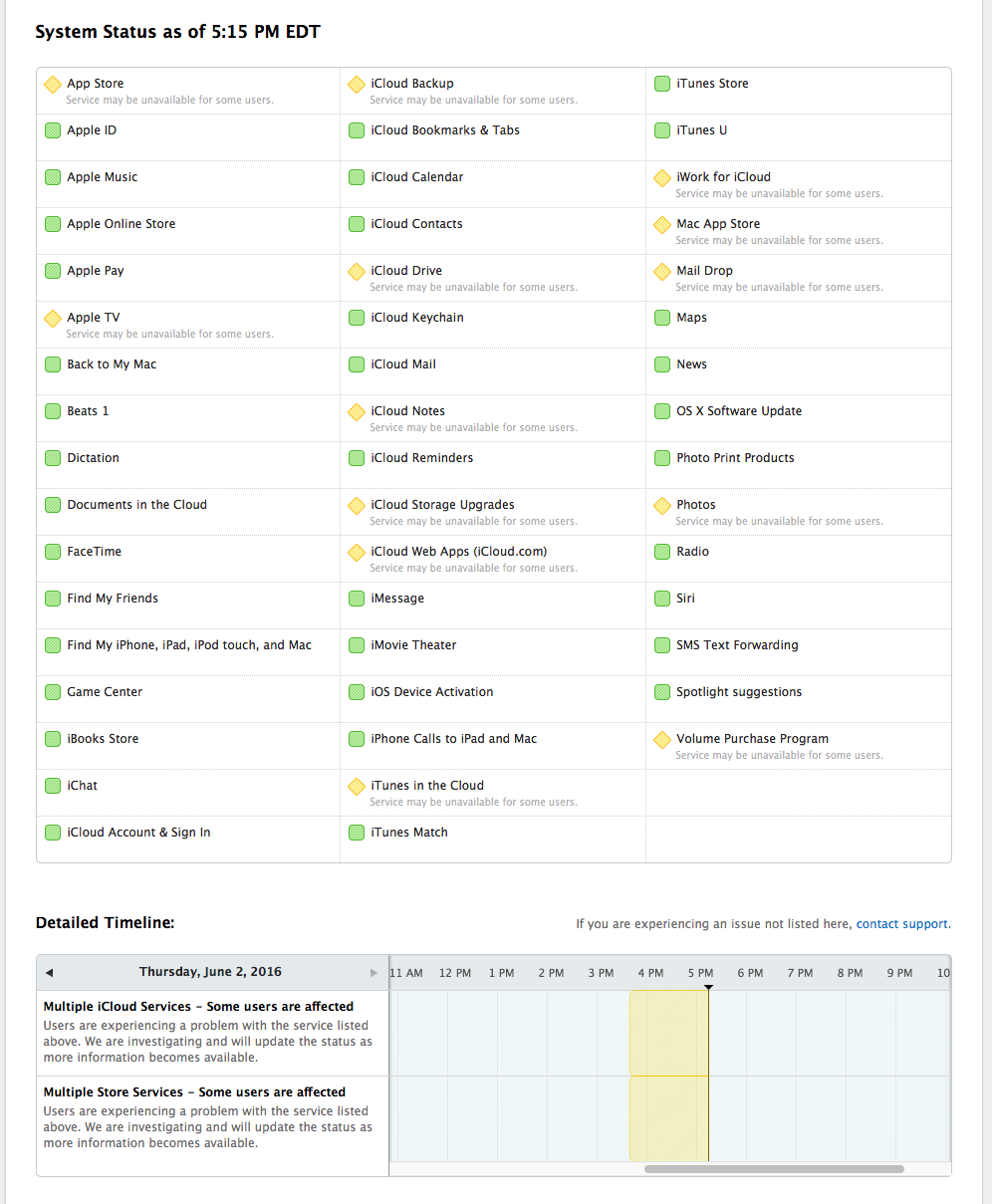The image size is (992, 1204).
Task: Click the timeline horizontal scrollbar
Action: coord(774,1169)
